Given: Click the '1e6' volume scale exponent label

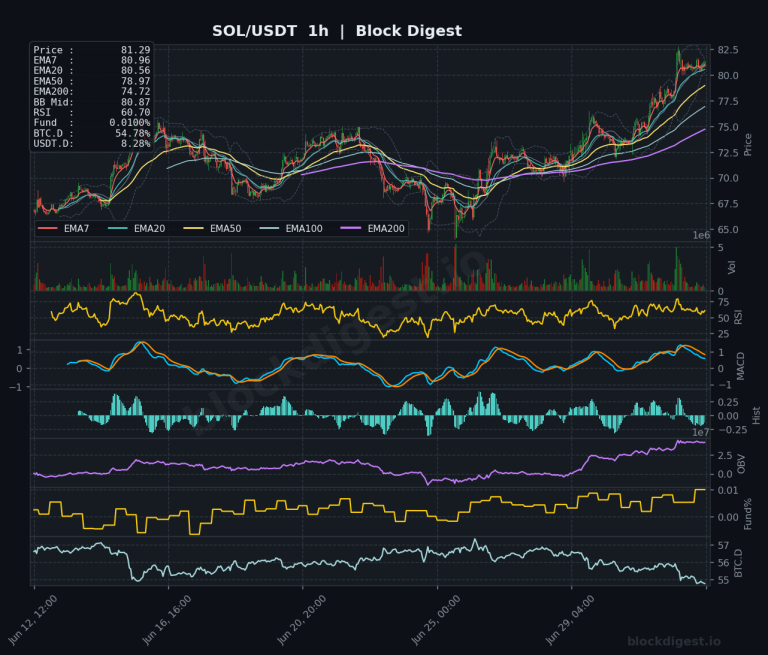Looking at the screenshot, I should 701,236.
